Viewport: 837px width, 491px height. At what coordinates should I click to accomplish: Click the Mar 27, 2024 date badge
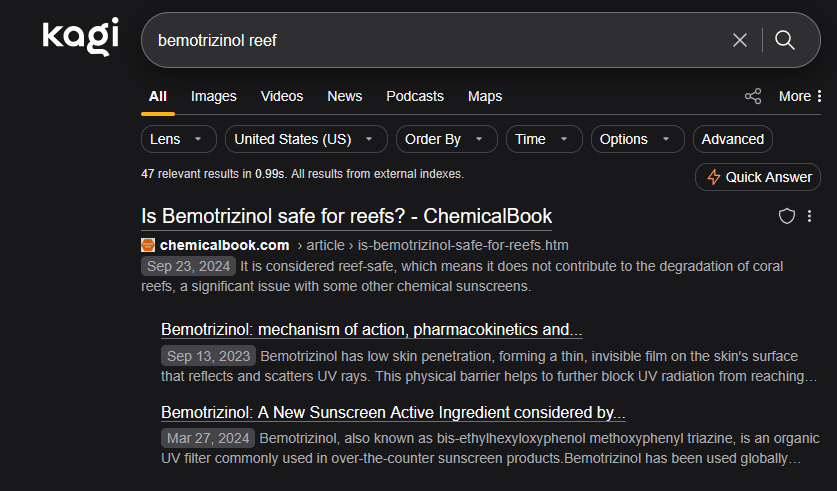click(208, 438)
